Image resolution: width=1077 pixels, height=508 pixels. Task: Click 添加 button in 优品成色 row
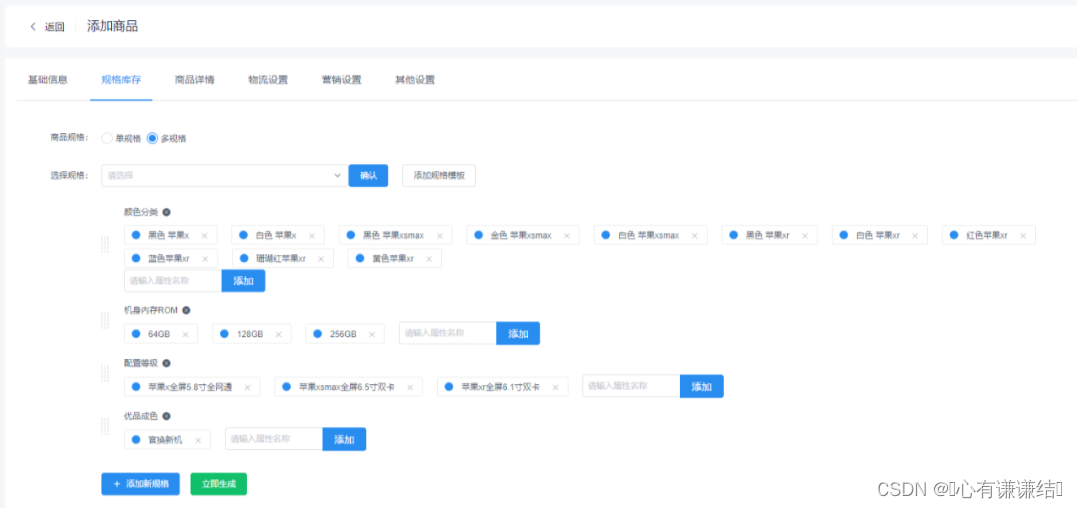click(344, 439)
